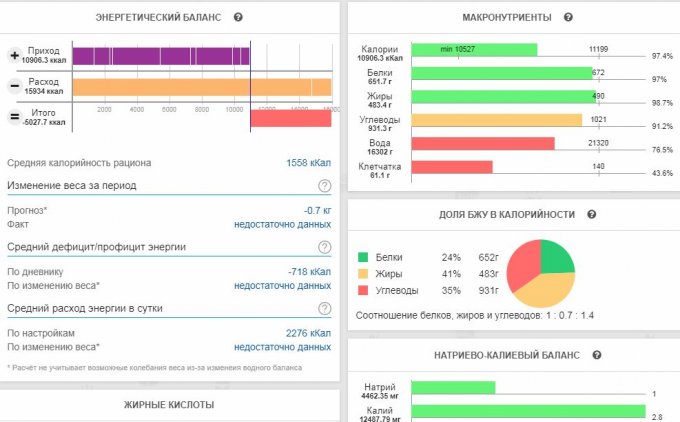Click the БЖУ pie chart
The height and width of the screenshot is (422, 680).
pos(539,272)
